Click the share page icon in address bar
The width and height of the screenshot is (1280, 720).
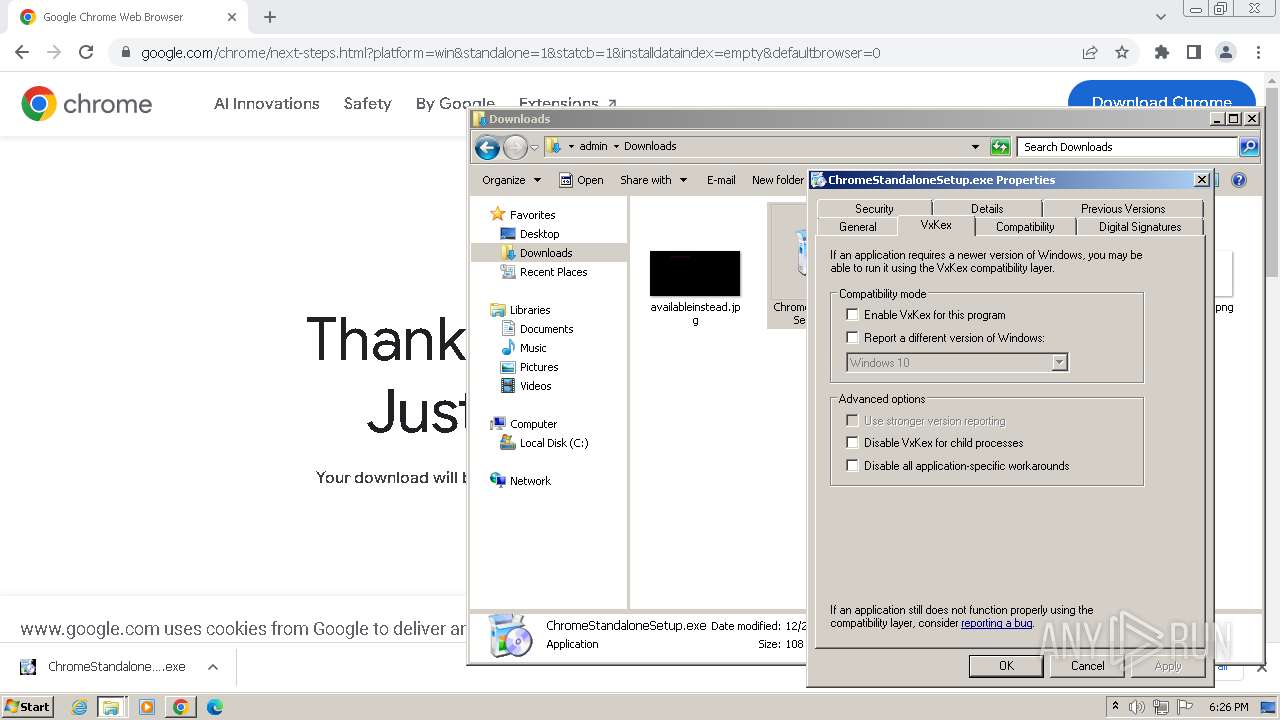[x=1090, y=52]
